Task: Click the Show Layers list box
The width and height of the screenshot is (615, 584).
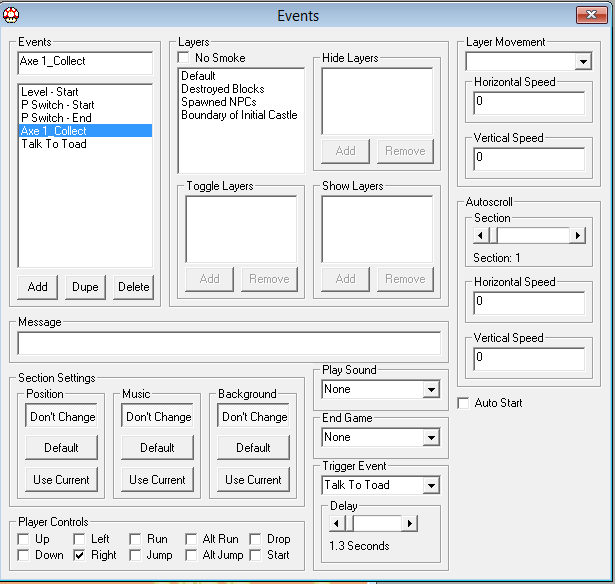Action: [377, 229]
